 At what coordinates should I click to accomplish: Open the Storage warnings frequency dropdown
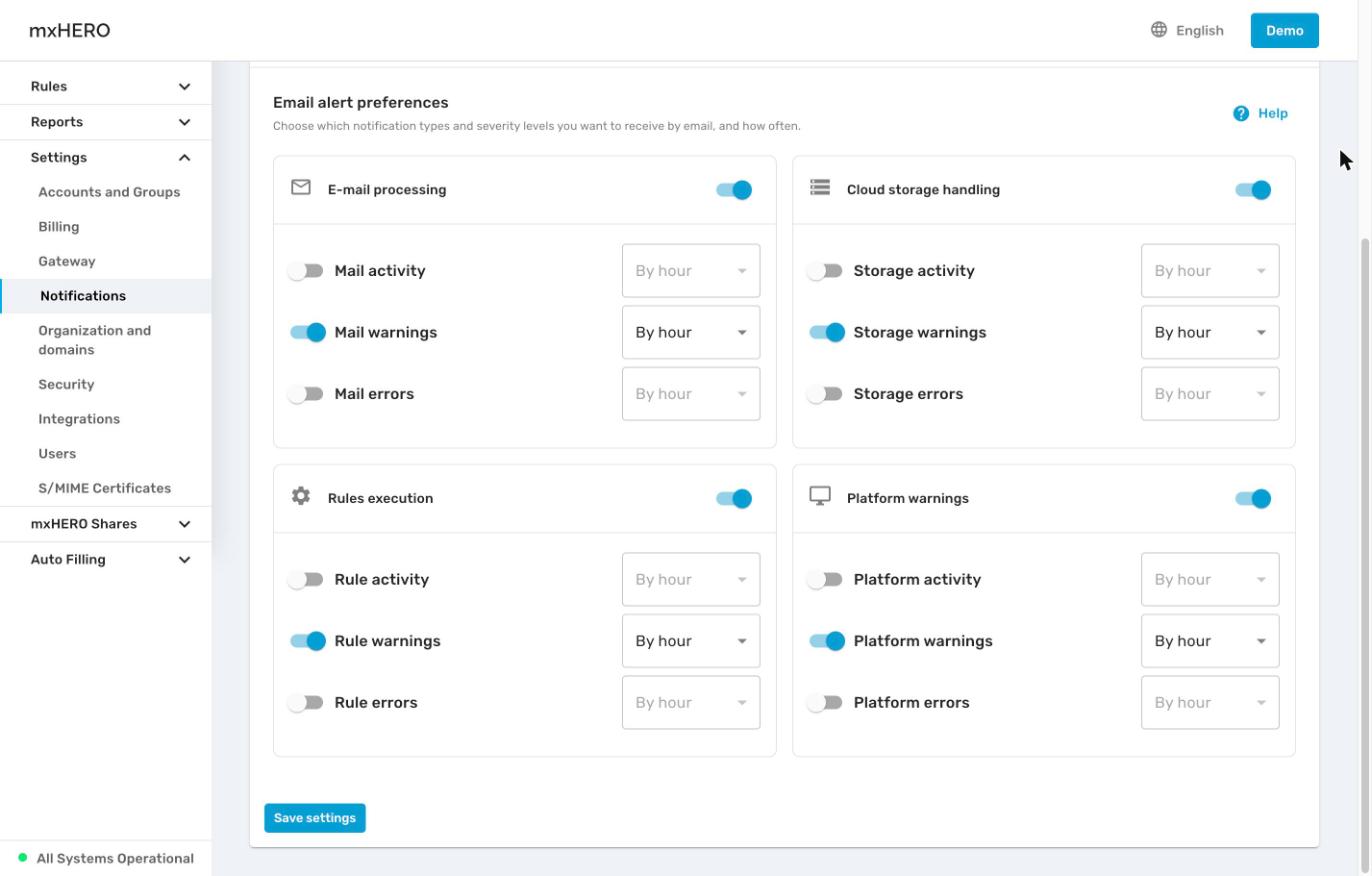pyautogui.click(x=1210, y=332)
